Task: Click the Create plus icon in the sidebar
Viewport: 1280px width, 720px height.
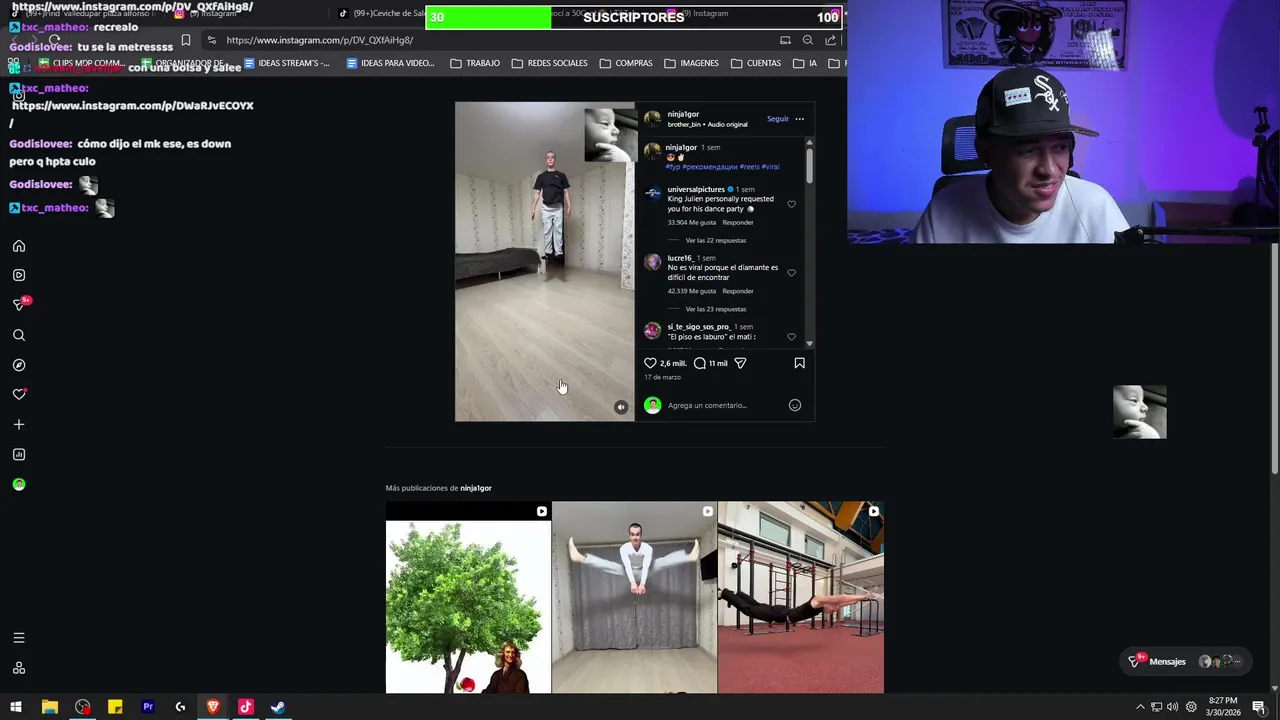Action: tap(19, 424)
